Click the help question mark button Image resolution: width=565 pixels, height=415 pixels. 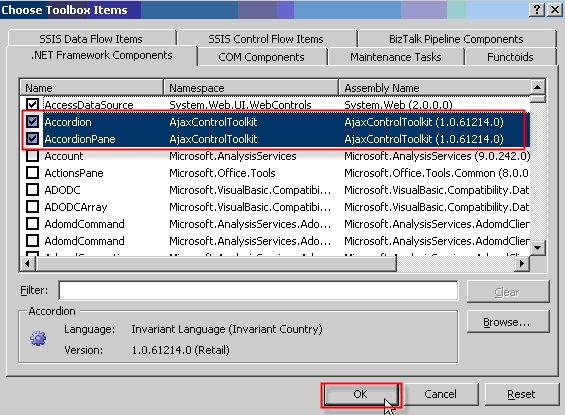[537, 10]
